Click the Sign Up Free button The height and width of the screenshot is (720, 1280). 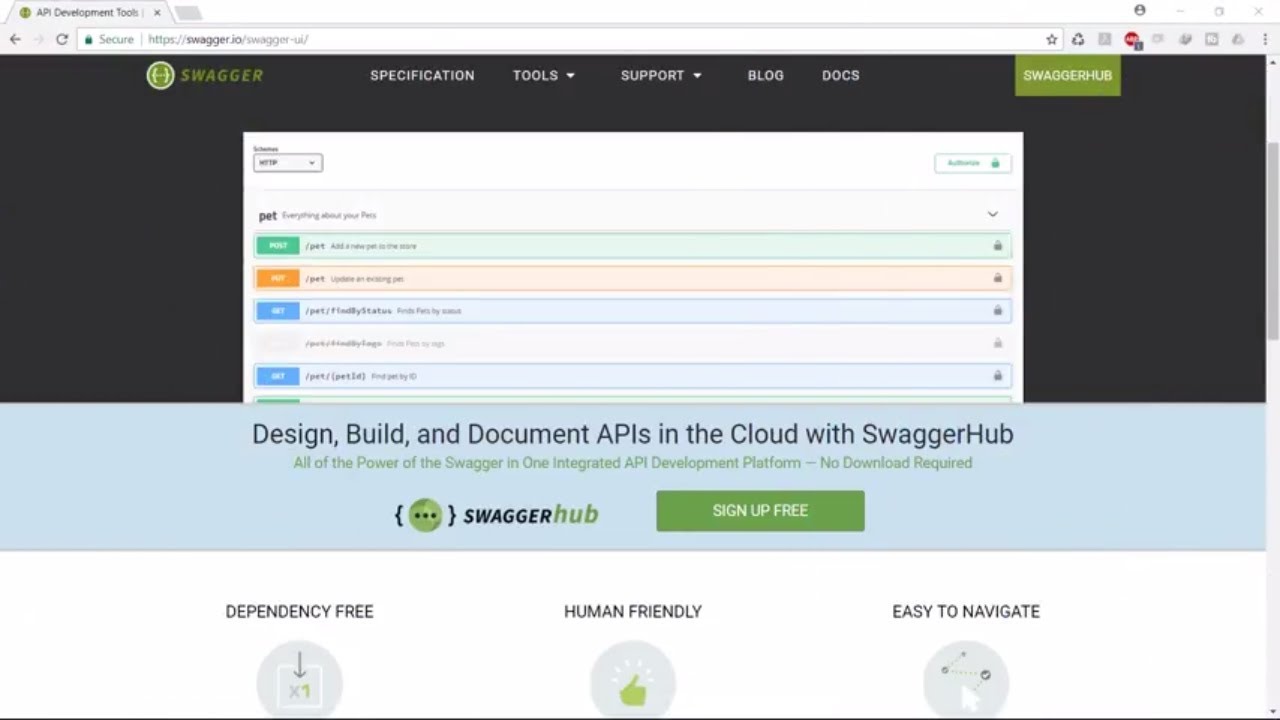(760, 510)
